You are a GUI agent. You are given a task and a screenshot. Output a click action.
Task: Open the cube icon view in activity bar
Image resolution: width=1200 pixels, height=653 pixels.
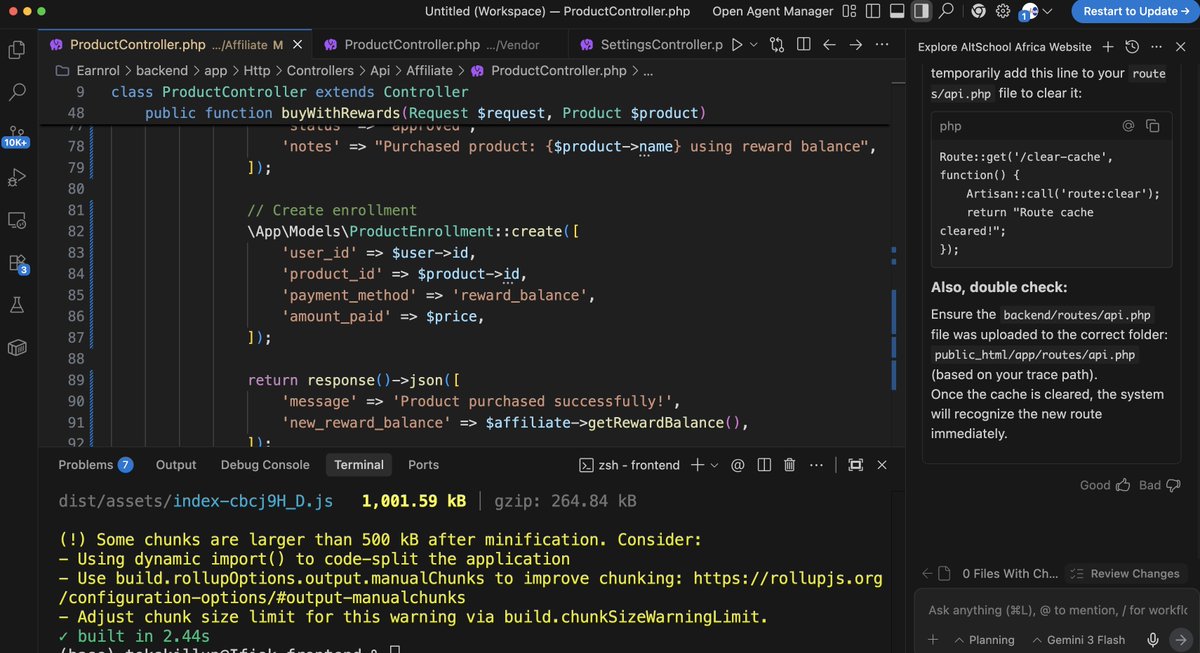(17, 347)
